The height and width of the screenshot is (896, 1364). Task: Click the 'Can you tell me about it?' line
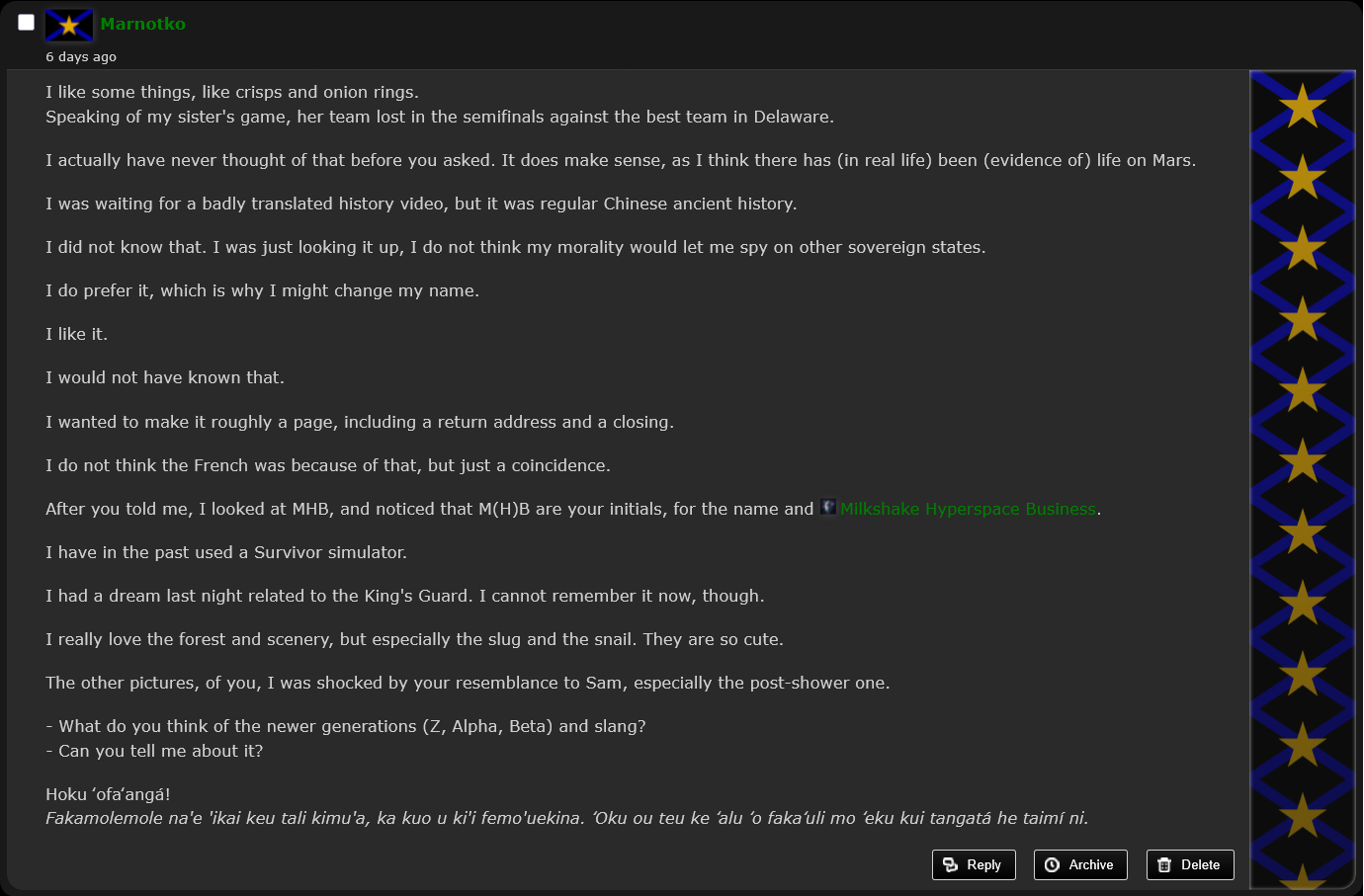(x=154, y=751)
